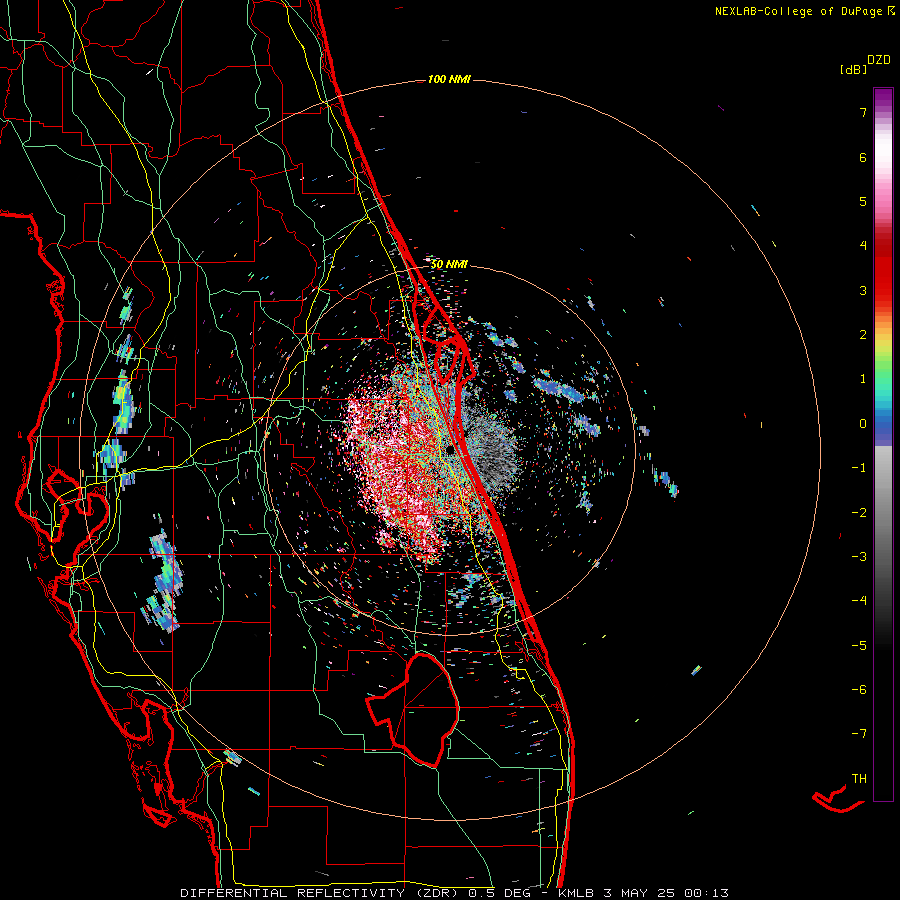900x900 pixels.
Task: Click the DZD colorbar title
Action: click(x=879, y=60)
